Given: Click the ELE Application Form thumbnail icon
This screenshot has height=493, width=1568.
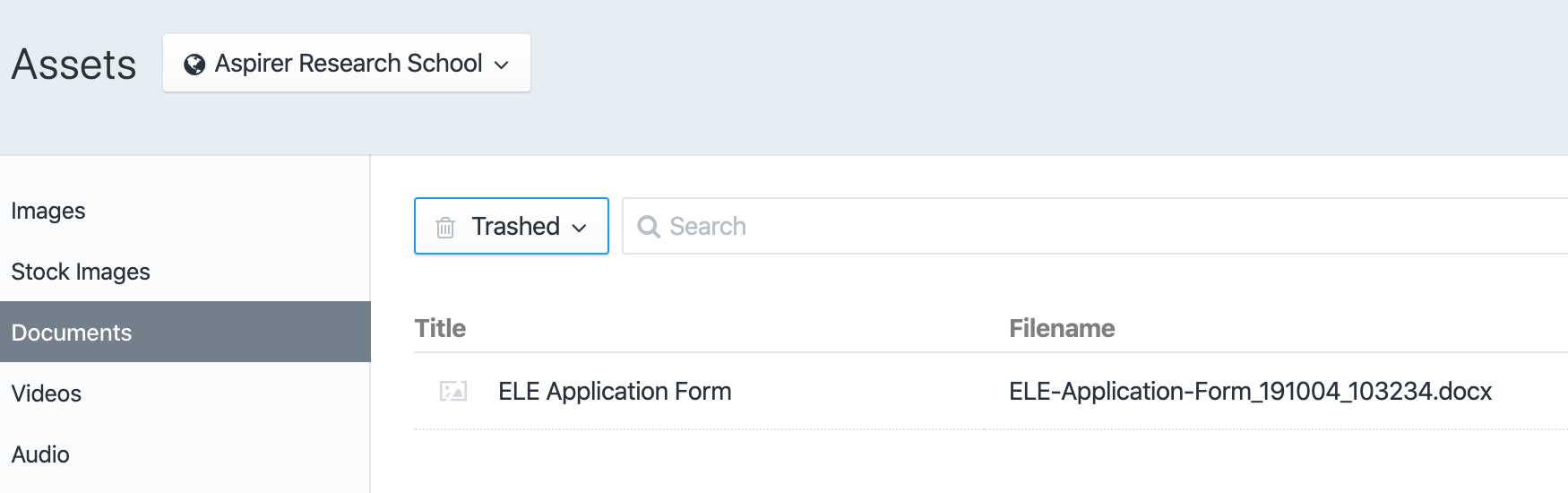Looking at the screenshot, I should (x=453, y=391).
